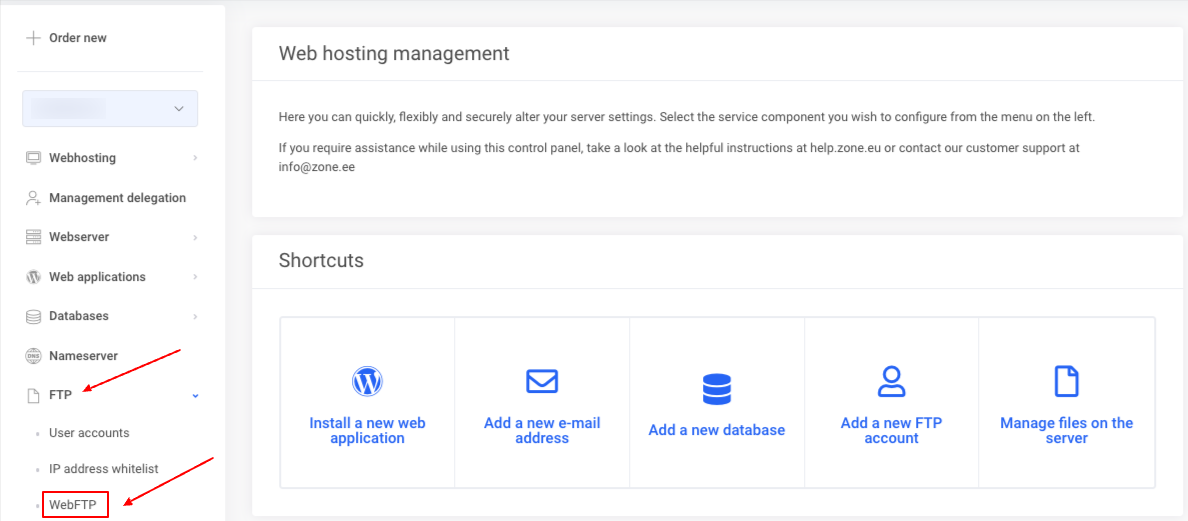Expand the Webserver submenu arrow
Screen dimensions: 1188x521
195,238
